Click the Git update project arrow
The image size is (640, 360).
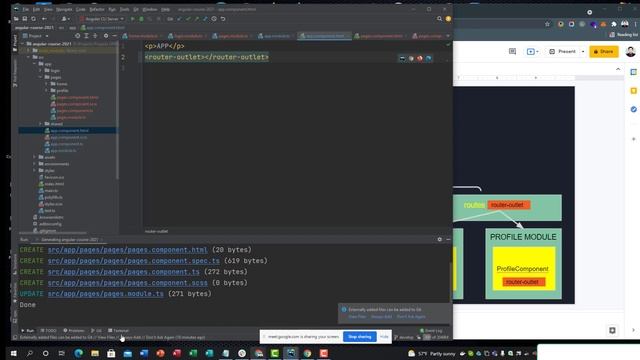point(180,19)
